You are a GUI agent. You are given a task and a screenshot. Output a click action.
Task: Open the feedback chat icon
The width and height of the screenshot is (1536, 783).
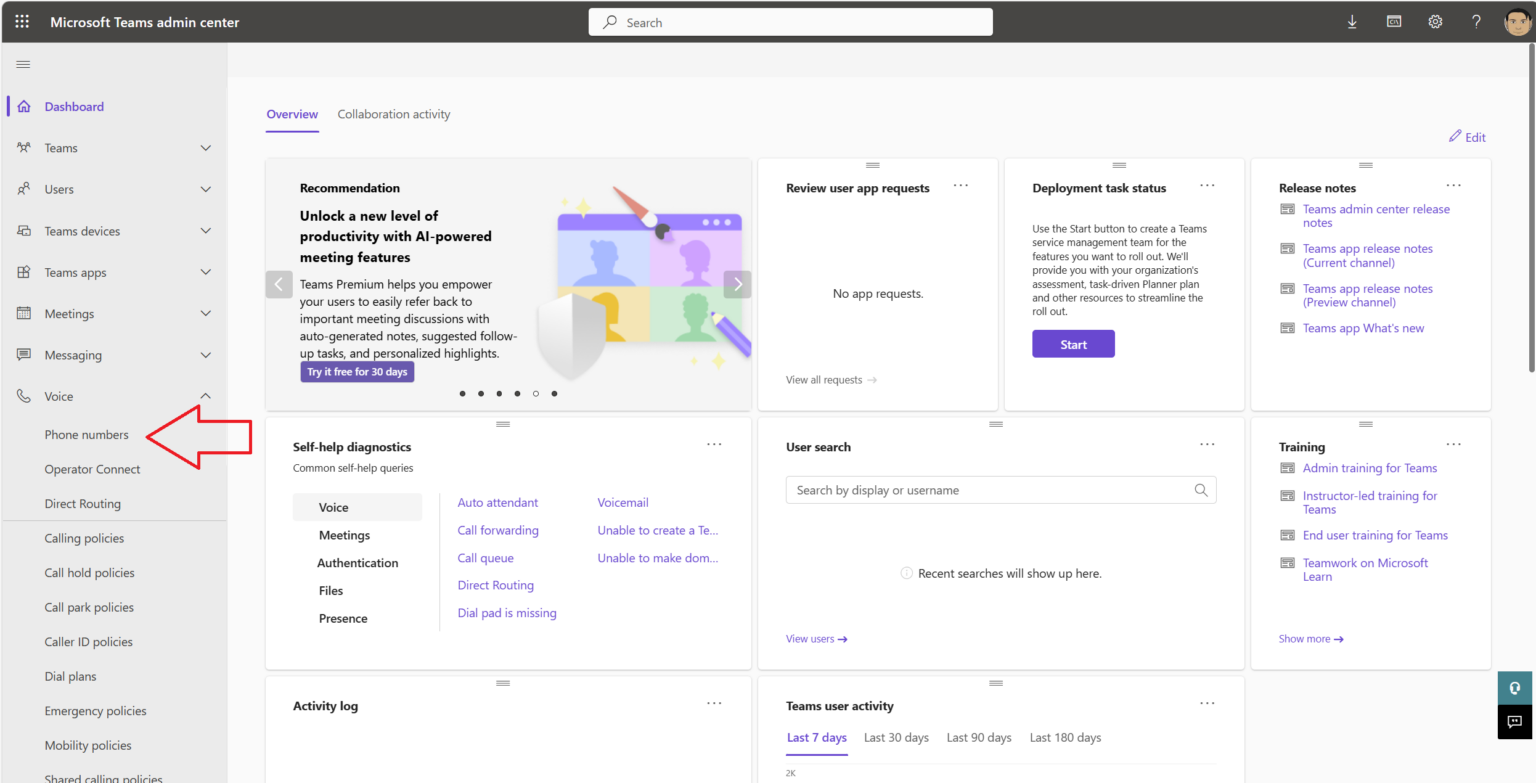[x=1514, y=722]
